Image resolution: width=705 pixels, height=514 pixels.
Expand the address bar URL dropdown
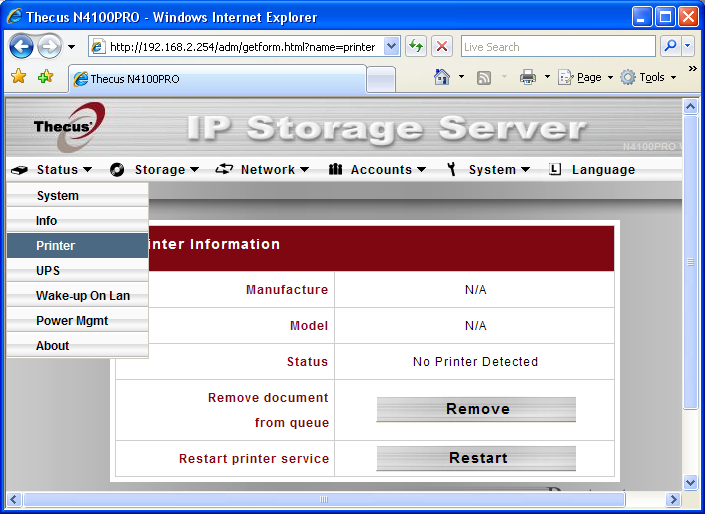pos(391,46)
